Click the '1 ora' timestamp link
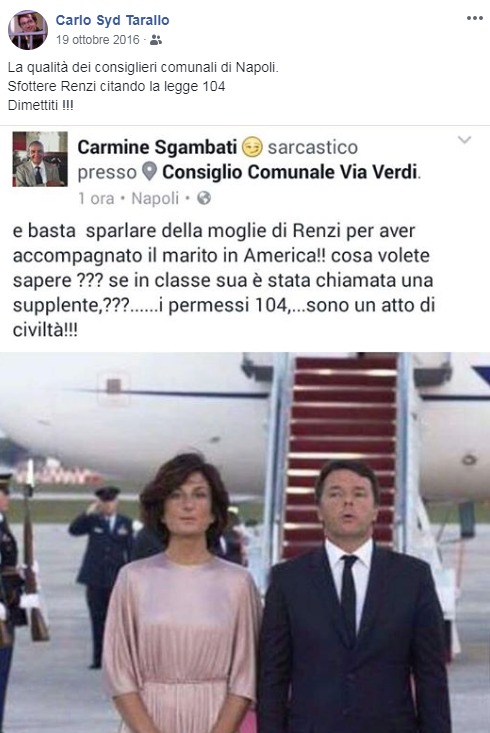The height and width of the screenshot is (733, 490). pos(96,198)
